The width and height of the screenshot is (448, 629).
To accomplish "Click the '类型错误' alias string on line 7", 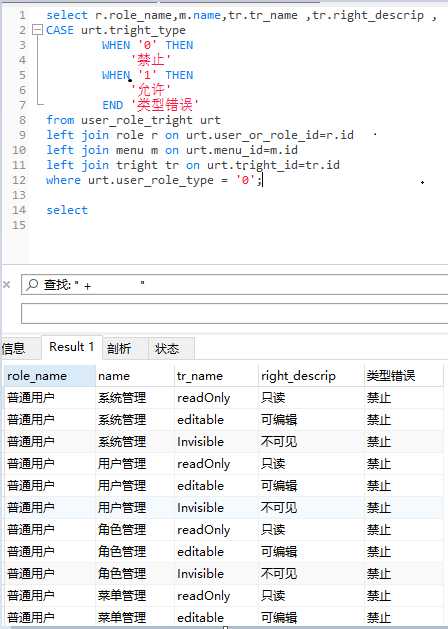I will [x=165, y=105].
